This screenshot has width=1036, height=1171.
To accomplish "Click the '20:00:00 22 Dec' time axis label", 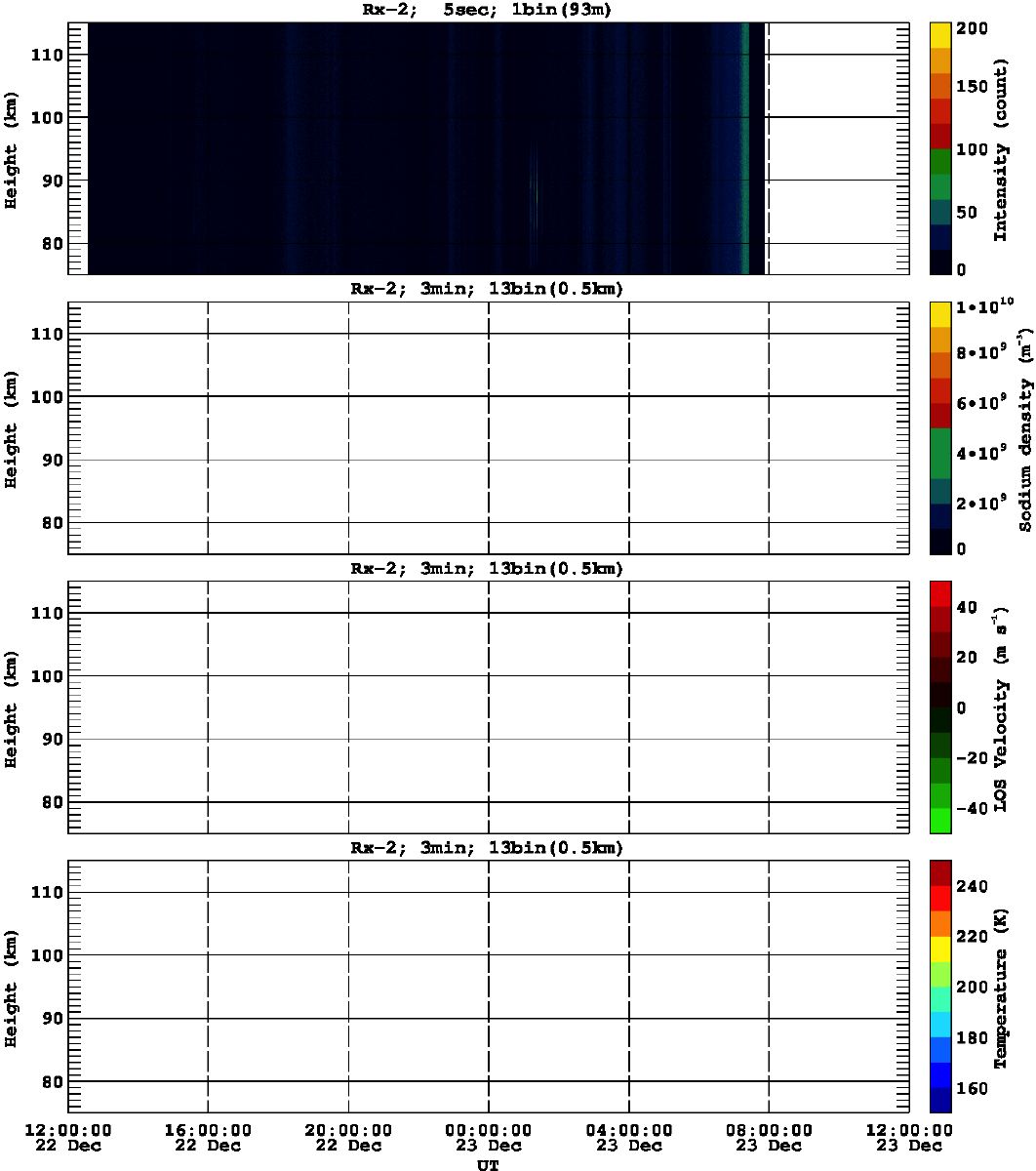I will tap(348, 1138).
